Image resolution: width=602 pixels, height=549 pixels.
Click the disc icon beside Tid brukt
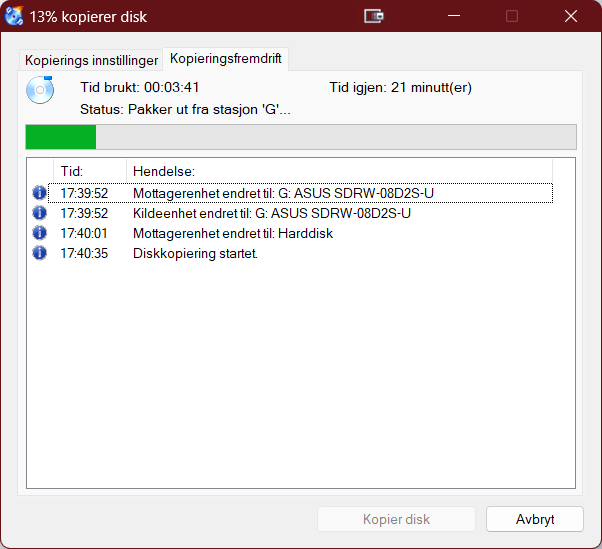coord(40,90)
